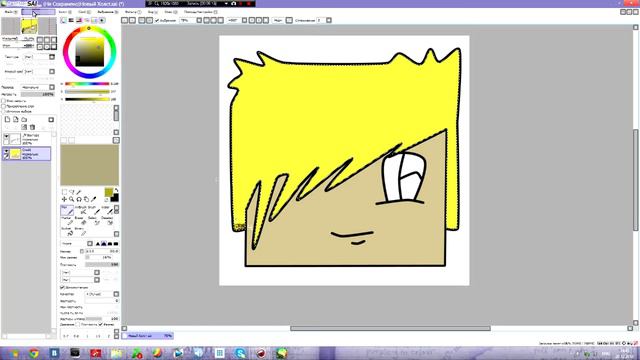Screen dimensions: 640x360
Task: Open the Layer menu
Action: click(84, 12)
